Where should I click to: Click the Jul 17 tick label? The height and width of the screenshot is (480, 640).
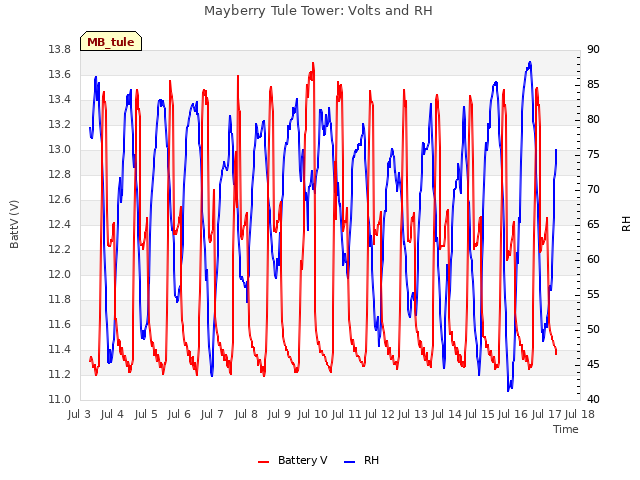[x=547, y=414]
